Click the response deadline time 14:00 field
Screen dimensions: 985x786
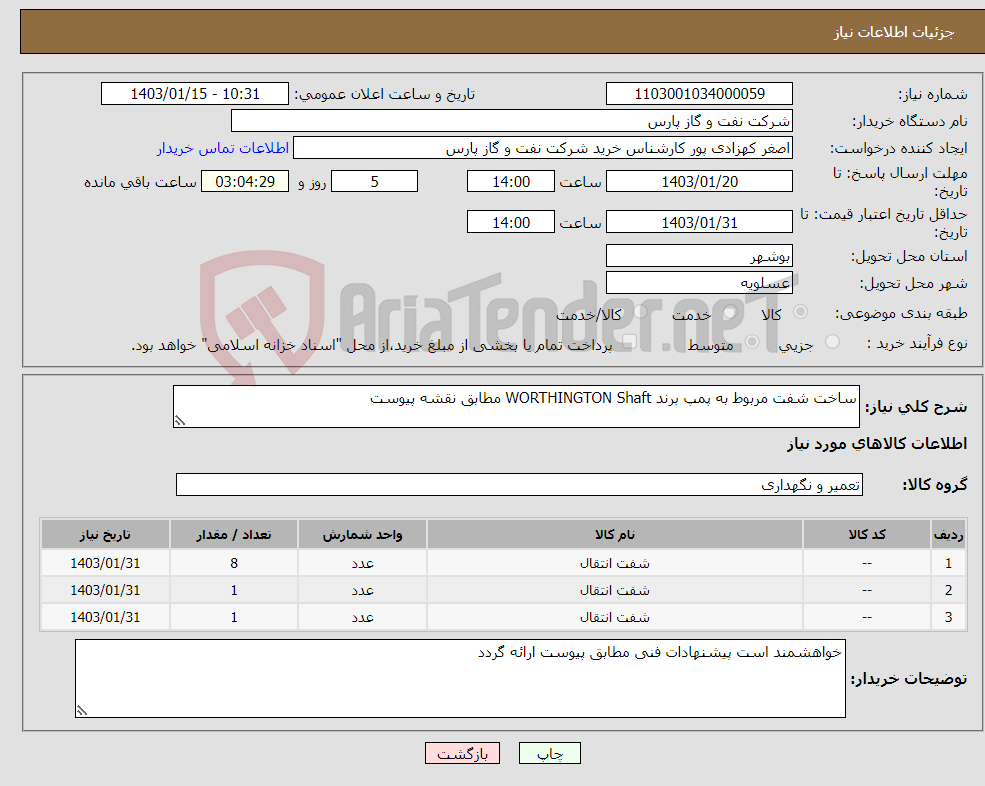[x=511, y=182]
